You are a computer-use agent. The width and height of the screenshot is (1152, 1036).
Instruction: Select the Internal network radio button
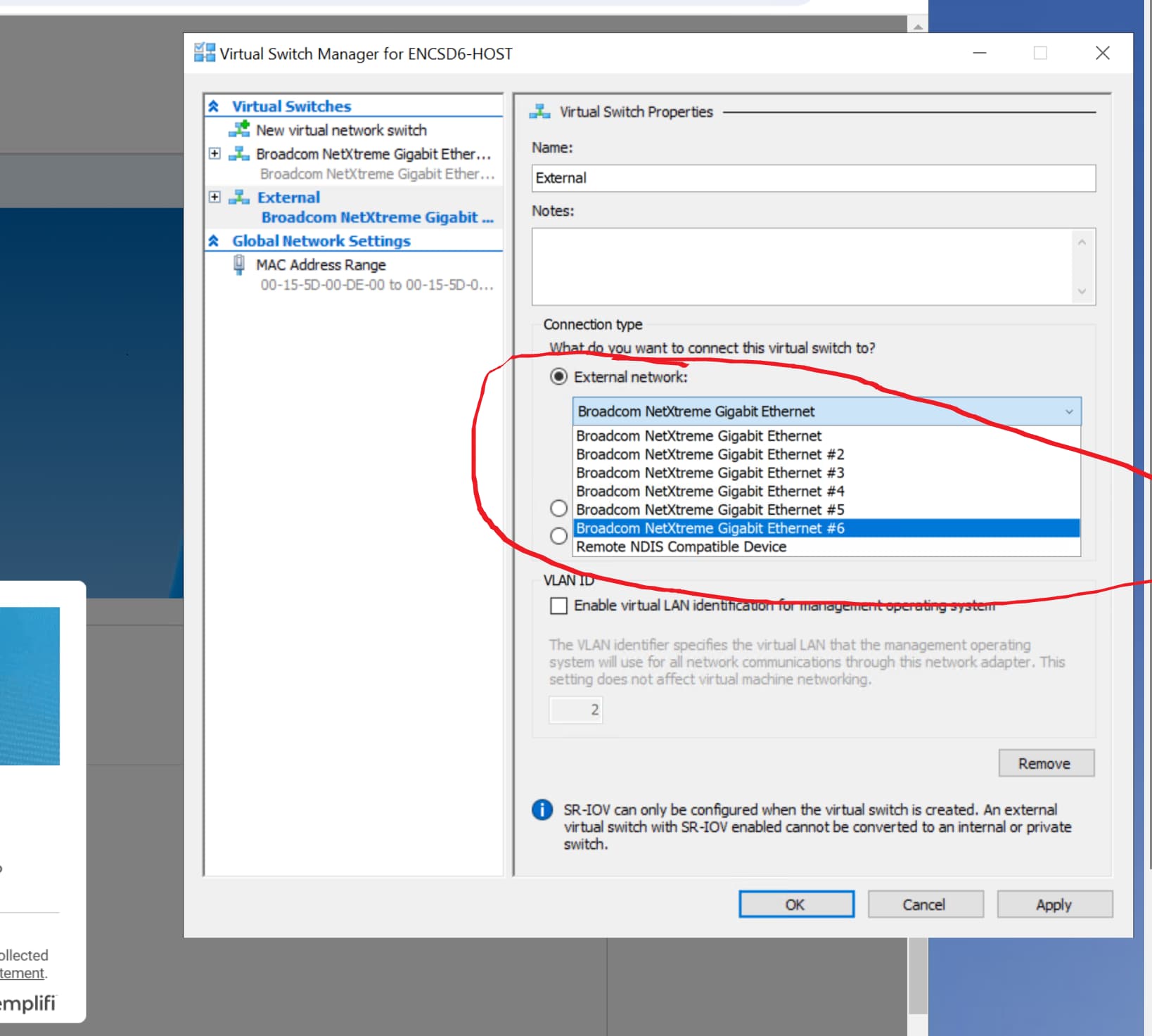point(558,508)
